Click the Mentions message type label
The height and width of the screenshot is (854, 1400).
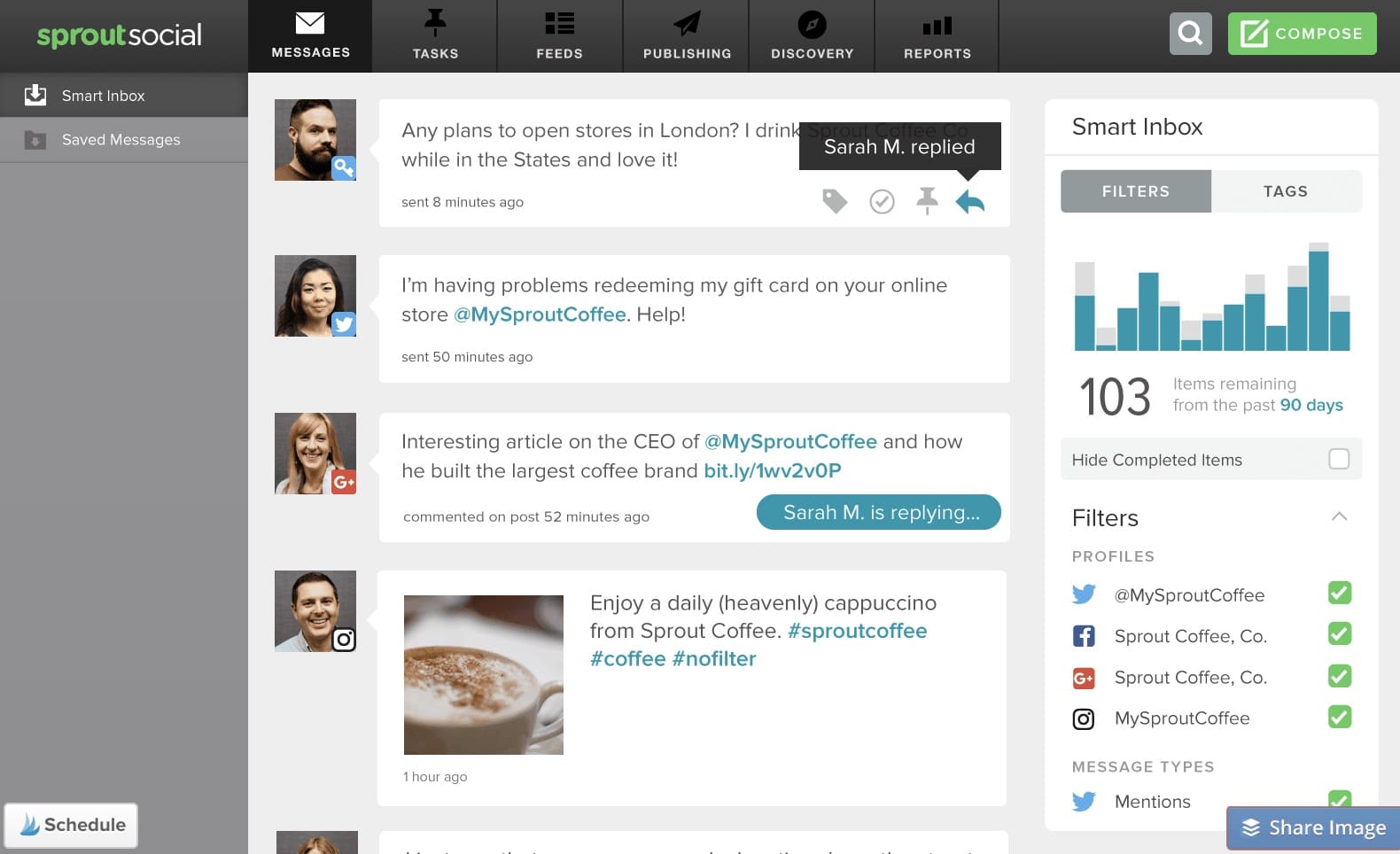click(1152, 802)
